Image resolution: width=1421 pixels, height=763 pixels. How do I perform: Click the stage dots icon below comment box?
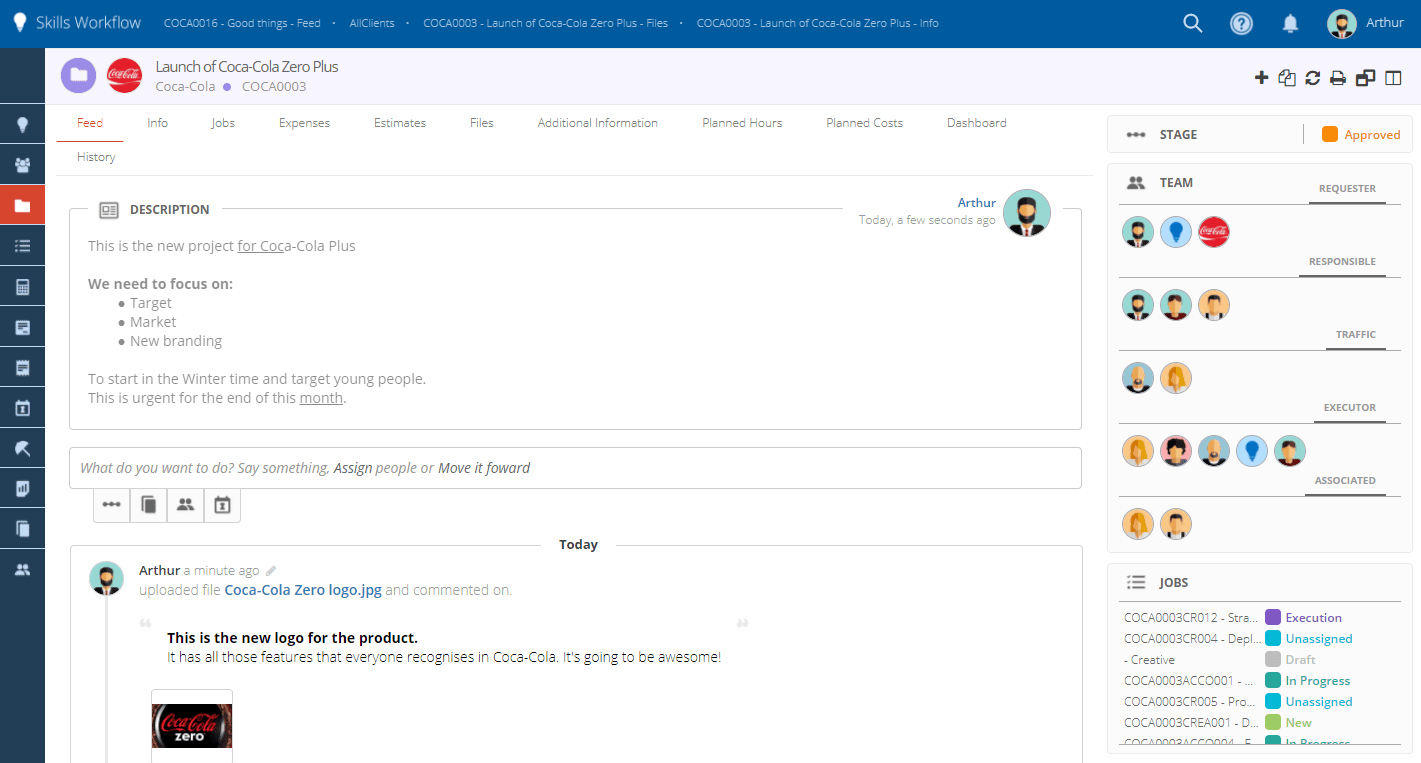[112, 505]
